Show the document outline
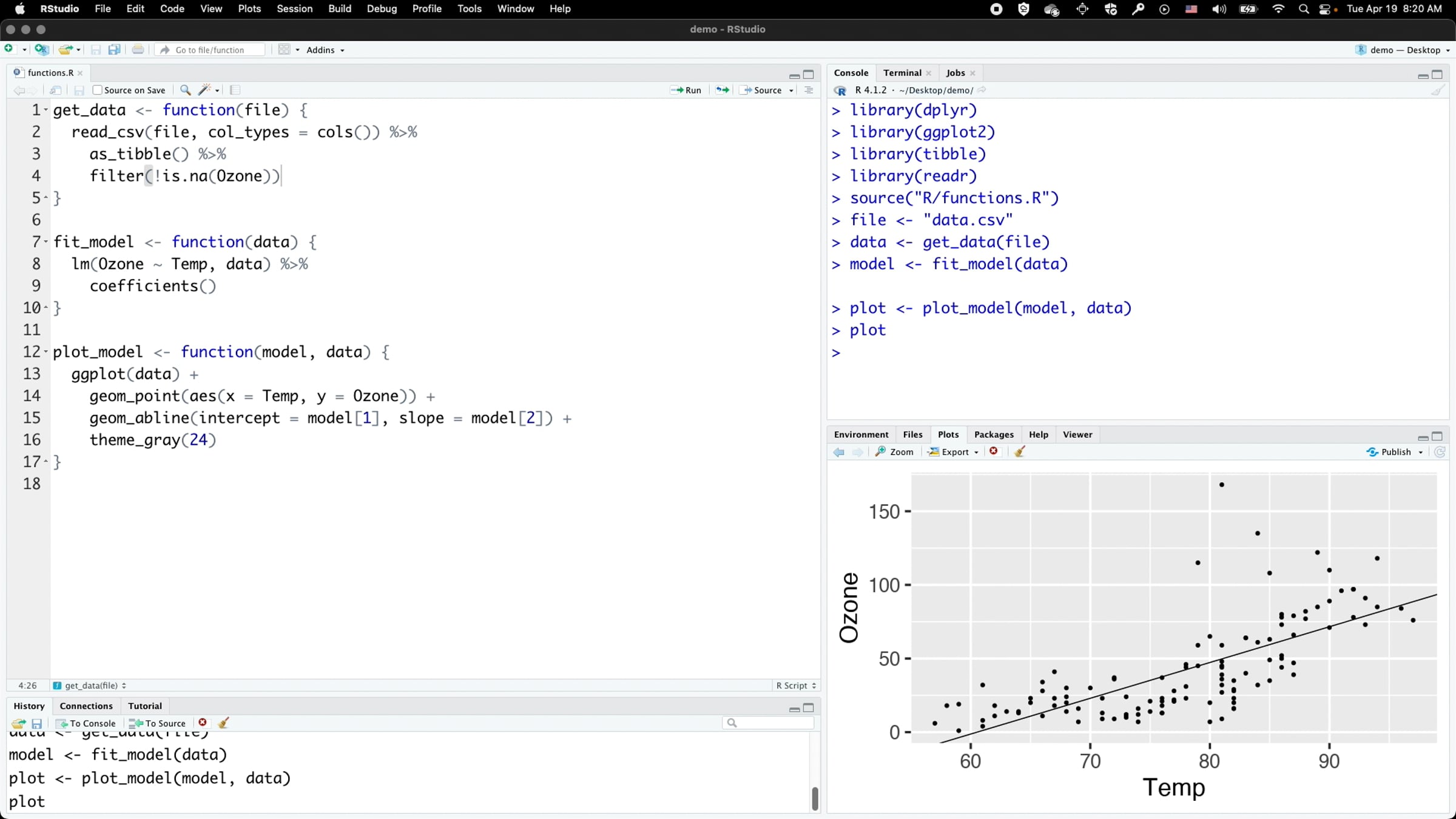 (x=808, y=90)
